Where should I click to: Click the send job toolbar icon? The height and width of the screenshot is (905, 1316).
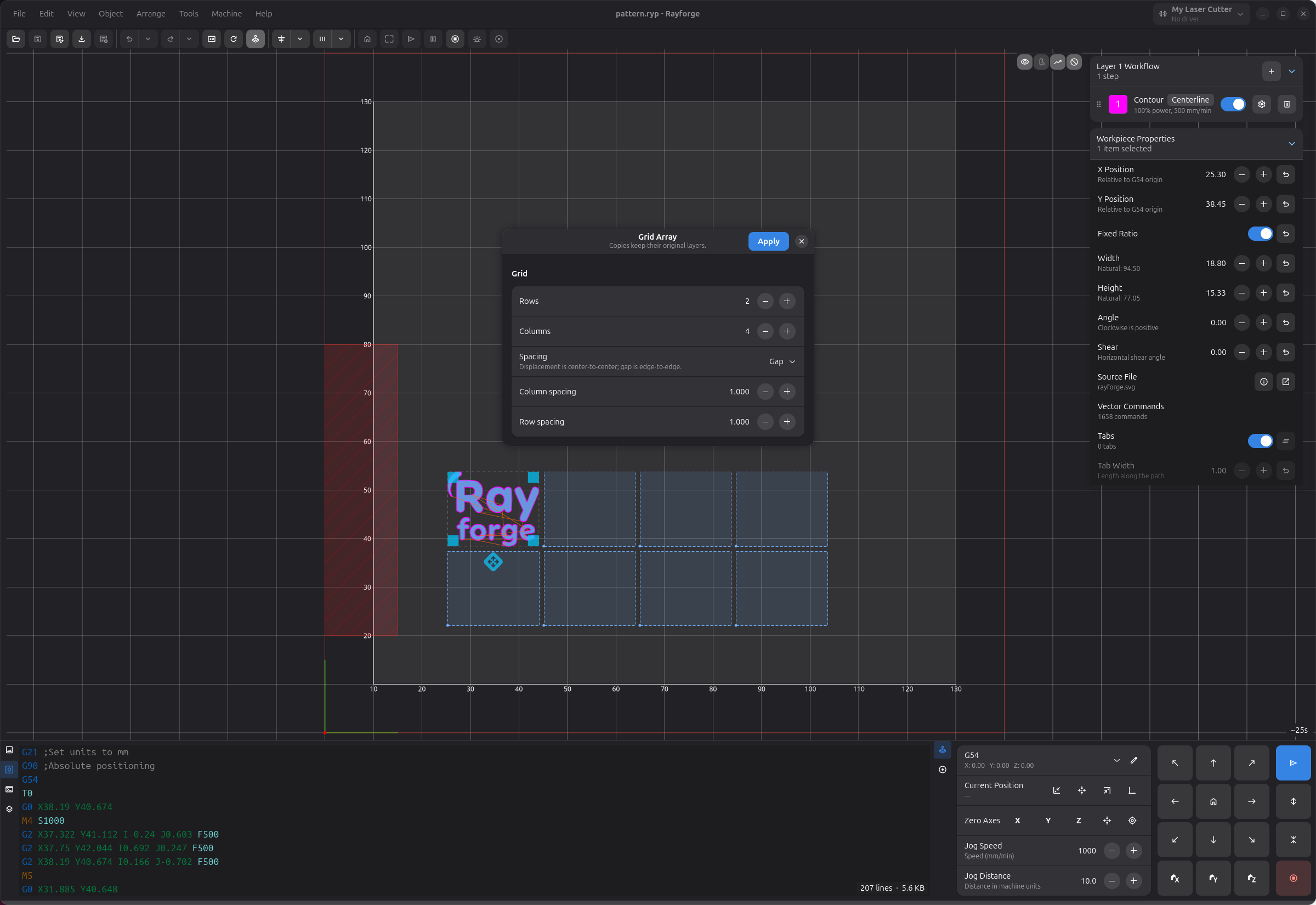411,39
